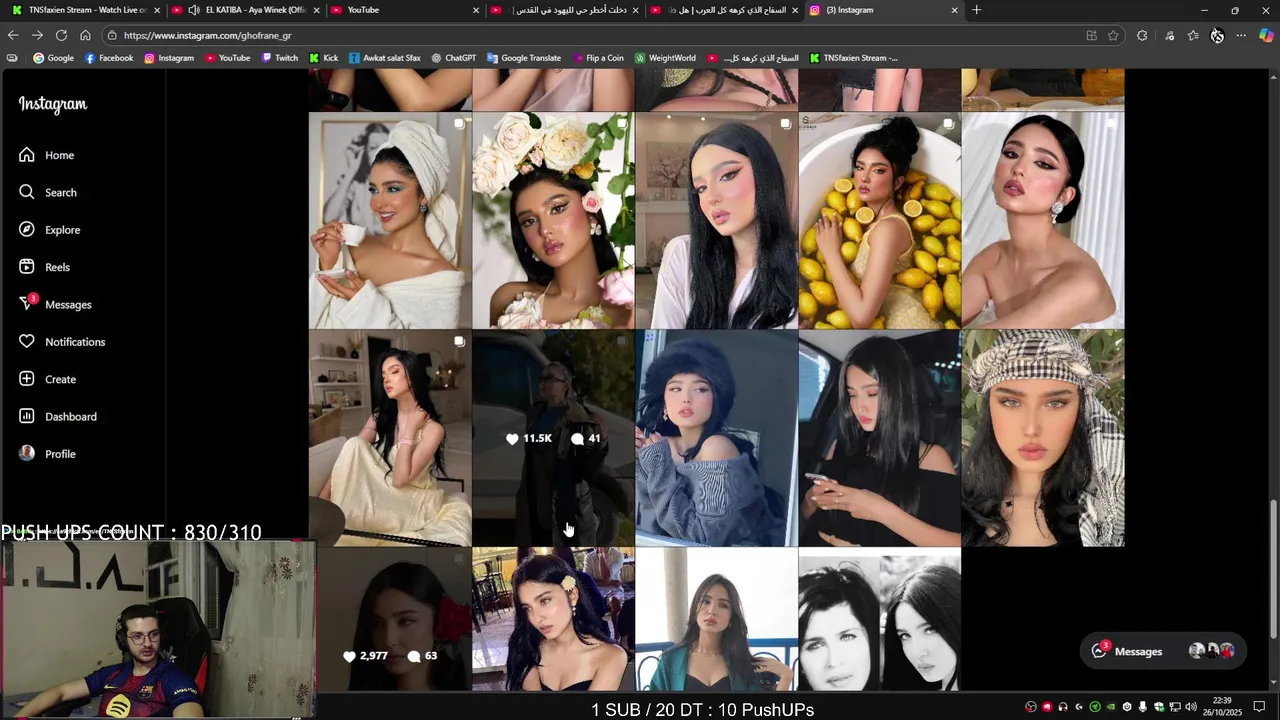Reload the page with refresh icon
The height and width of the screenshot is (720, 1280).
click(61, 35)
